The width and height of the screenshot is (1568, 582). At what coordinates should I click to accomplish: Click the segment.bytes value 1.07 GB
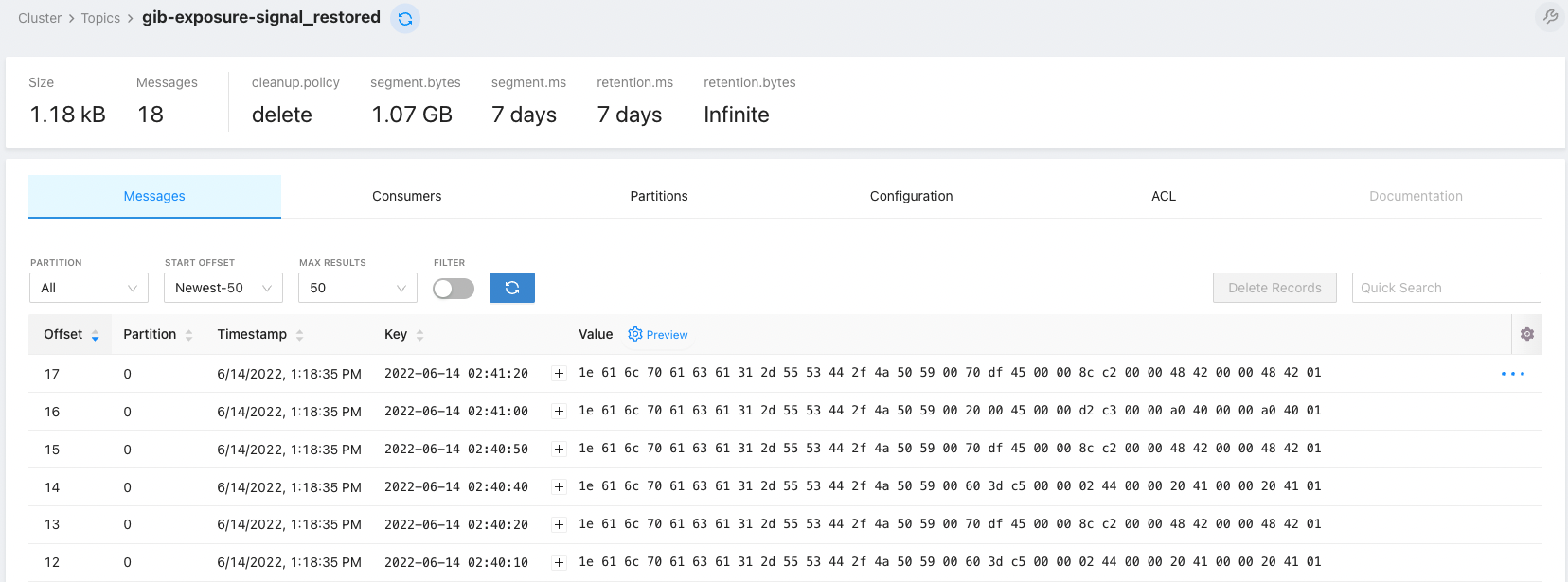(412, 115)
